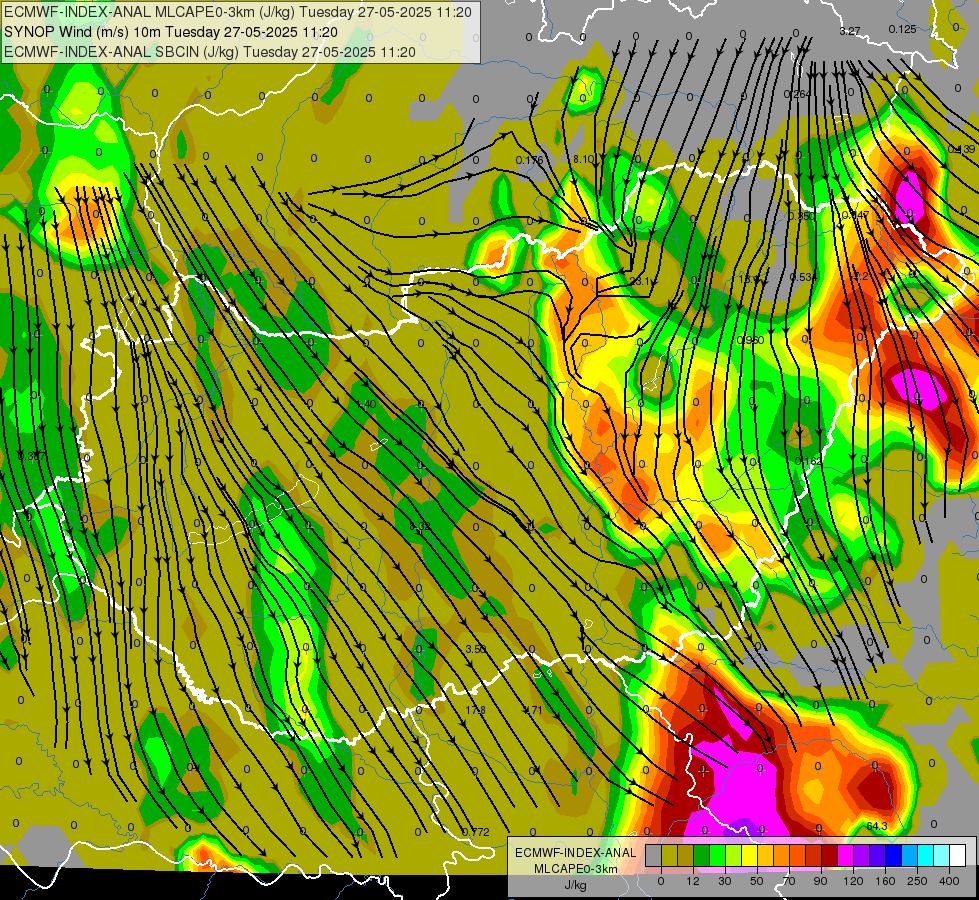Screen dimensions: 979x900
Task: Select the lime yellow-green legend swatch
Action: (734, 855)
